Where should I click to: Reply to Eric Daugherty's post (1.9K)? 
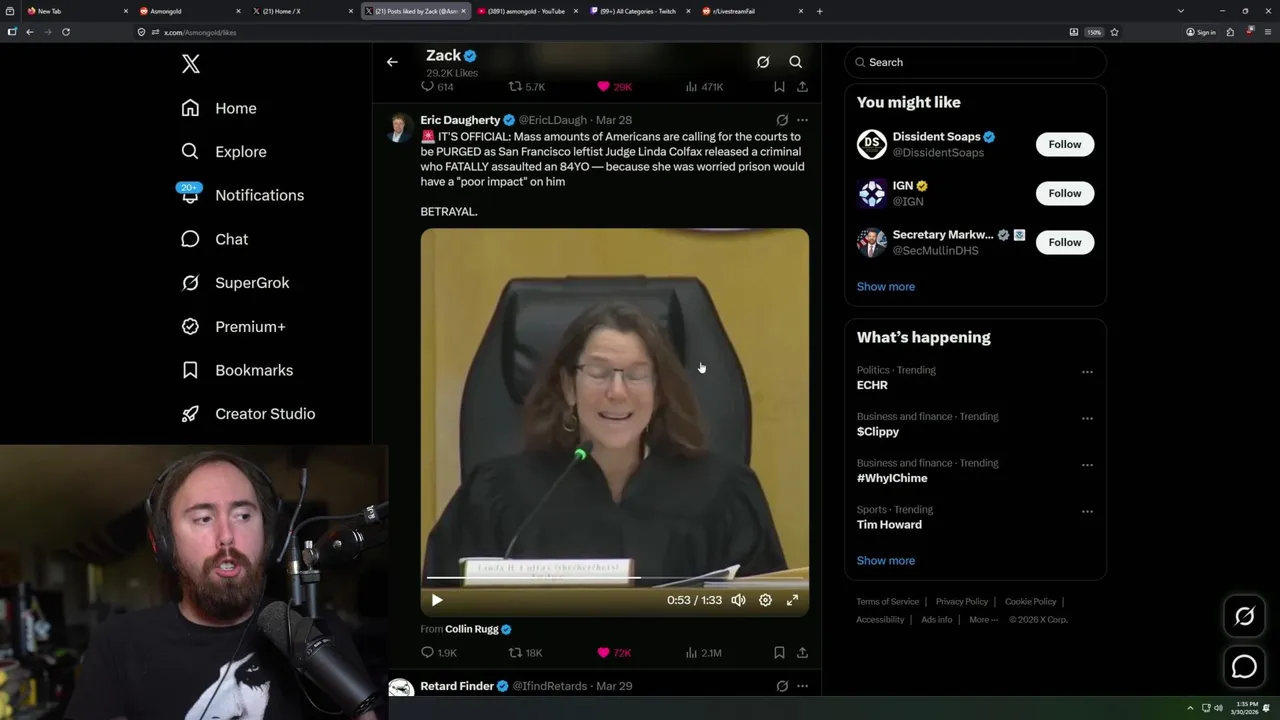tap(439, 653)
